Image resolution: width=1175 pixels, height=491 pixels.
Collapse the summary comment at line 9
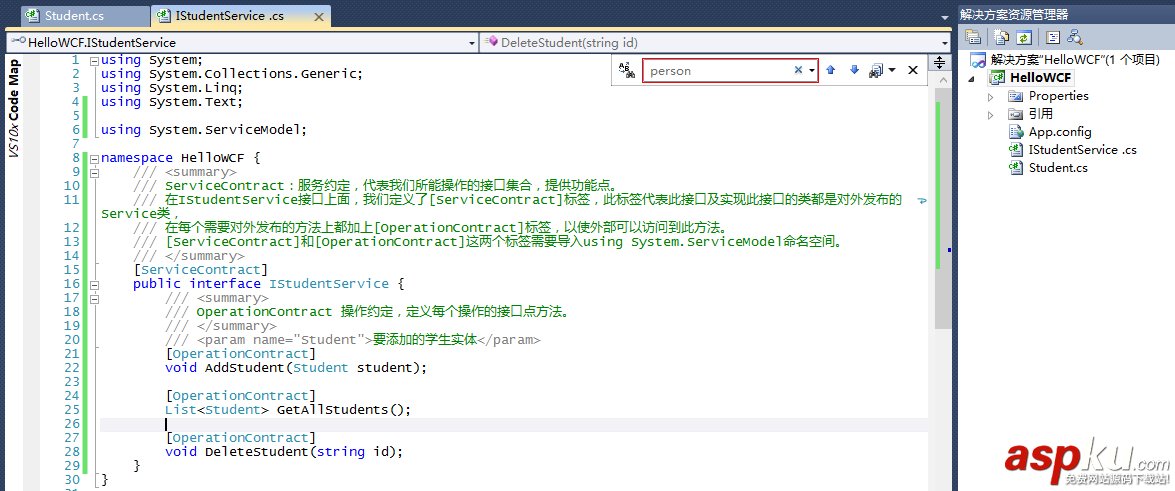94,172
